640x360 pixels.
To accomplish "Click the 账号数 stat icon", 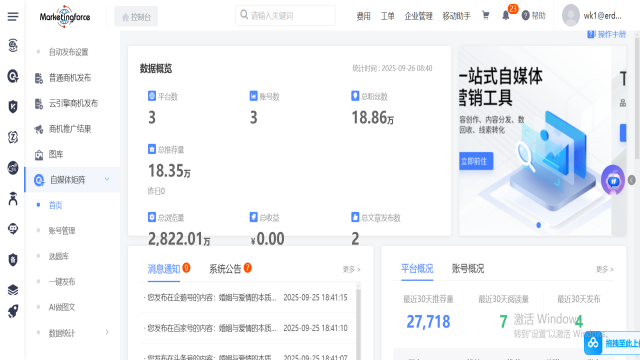I will point(253,96).
